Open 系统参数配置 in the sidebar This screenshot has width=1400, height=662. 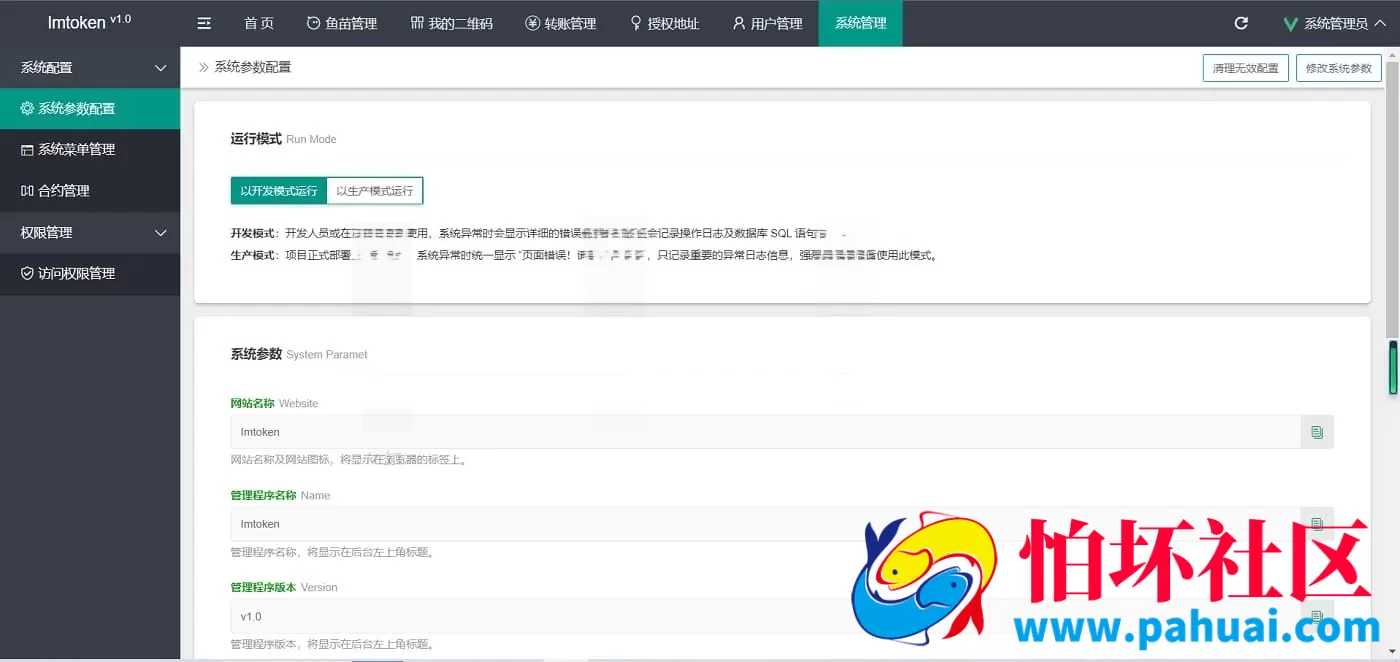[90, 108]
